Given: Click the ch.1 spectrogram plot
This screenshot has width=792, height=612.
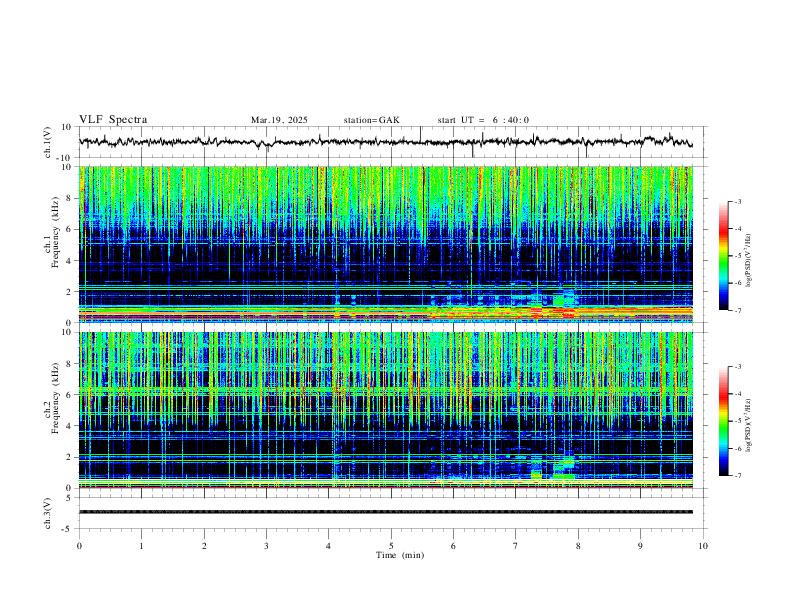Looking at the screenshot, I should (x=386, y=244).
